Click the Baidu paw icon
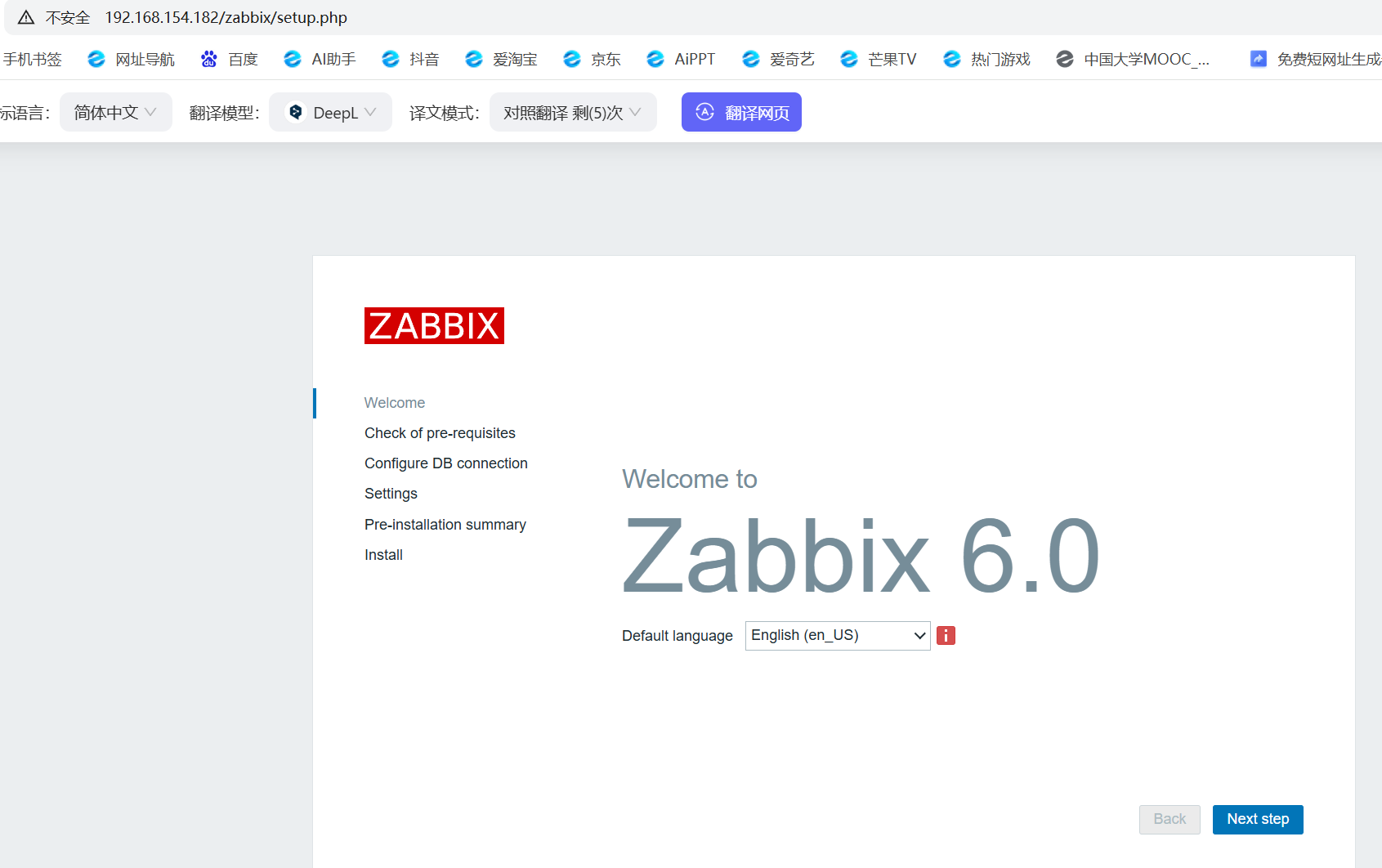 209,59
